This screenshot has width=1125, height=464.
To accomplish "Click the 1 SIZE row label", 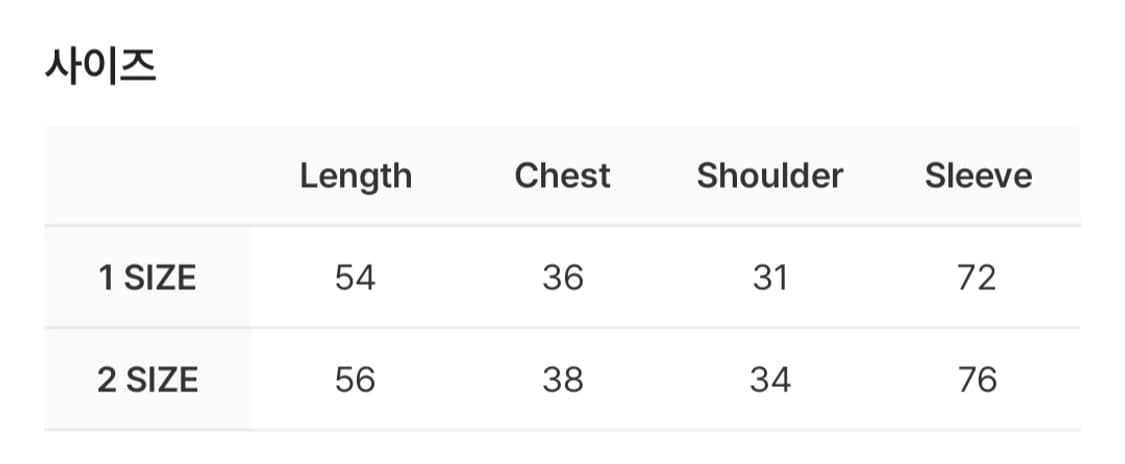I will tap(147, 278).
